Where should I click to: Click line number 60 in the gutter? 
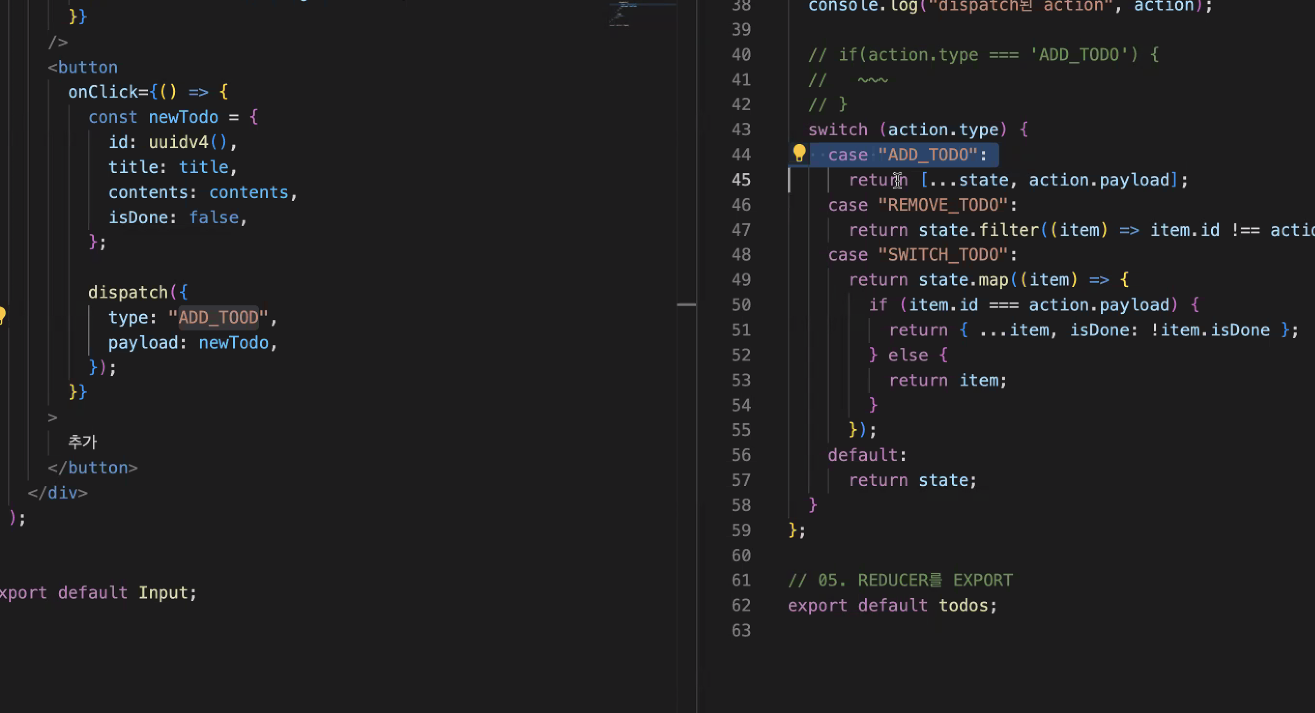[x=741, y=554]
